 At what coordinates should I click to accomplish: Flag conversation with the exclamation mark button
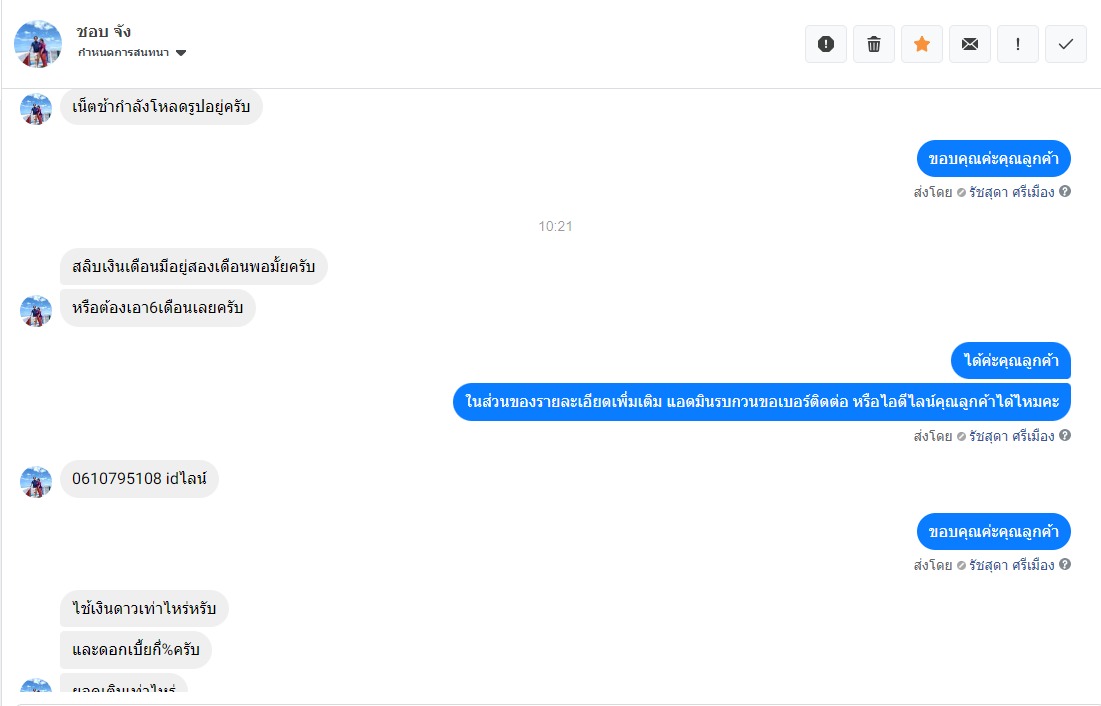(x=1018, y=44)
